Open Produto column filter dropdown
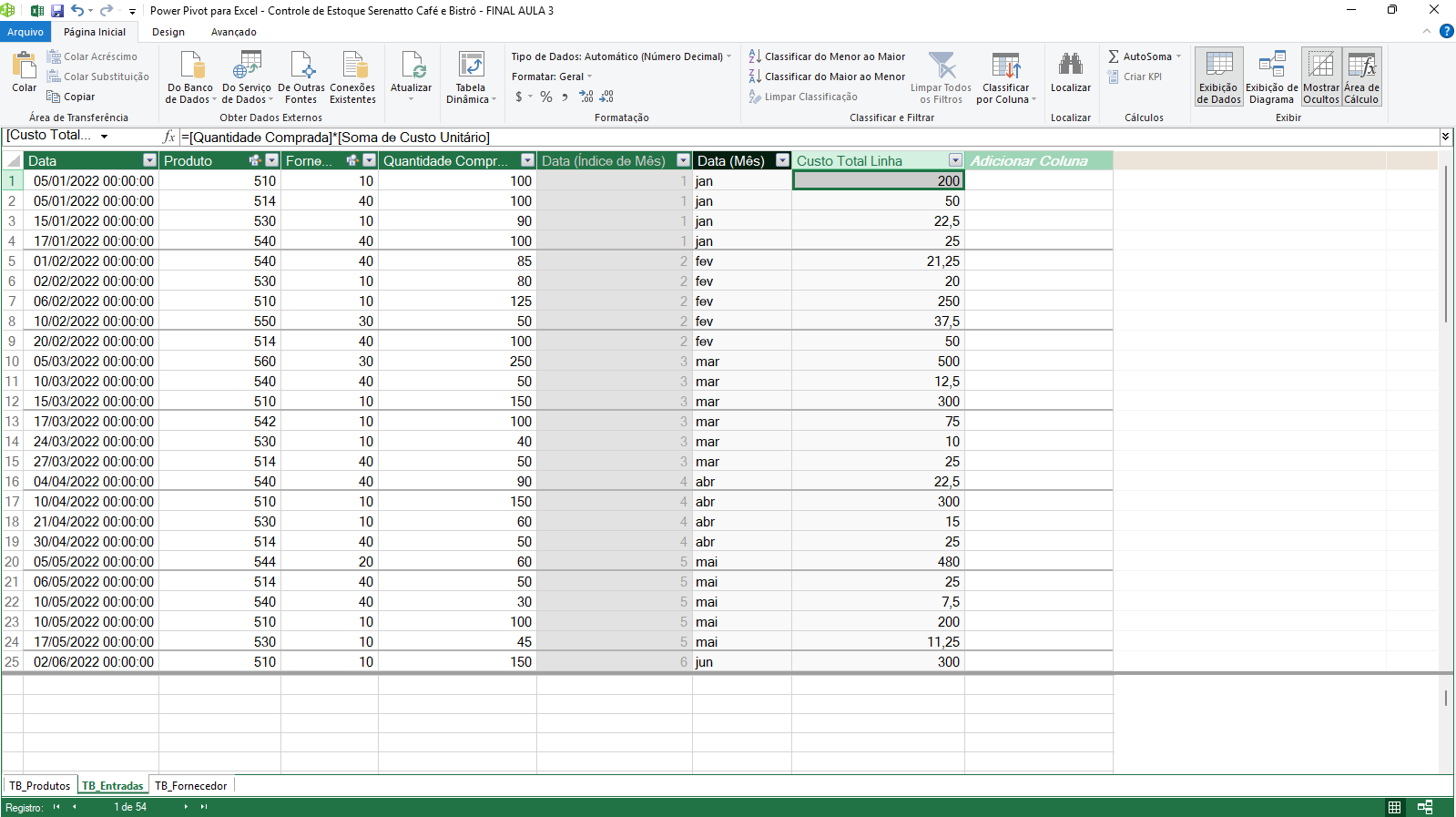 [x=271, y=160]
